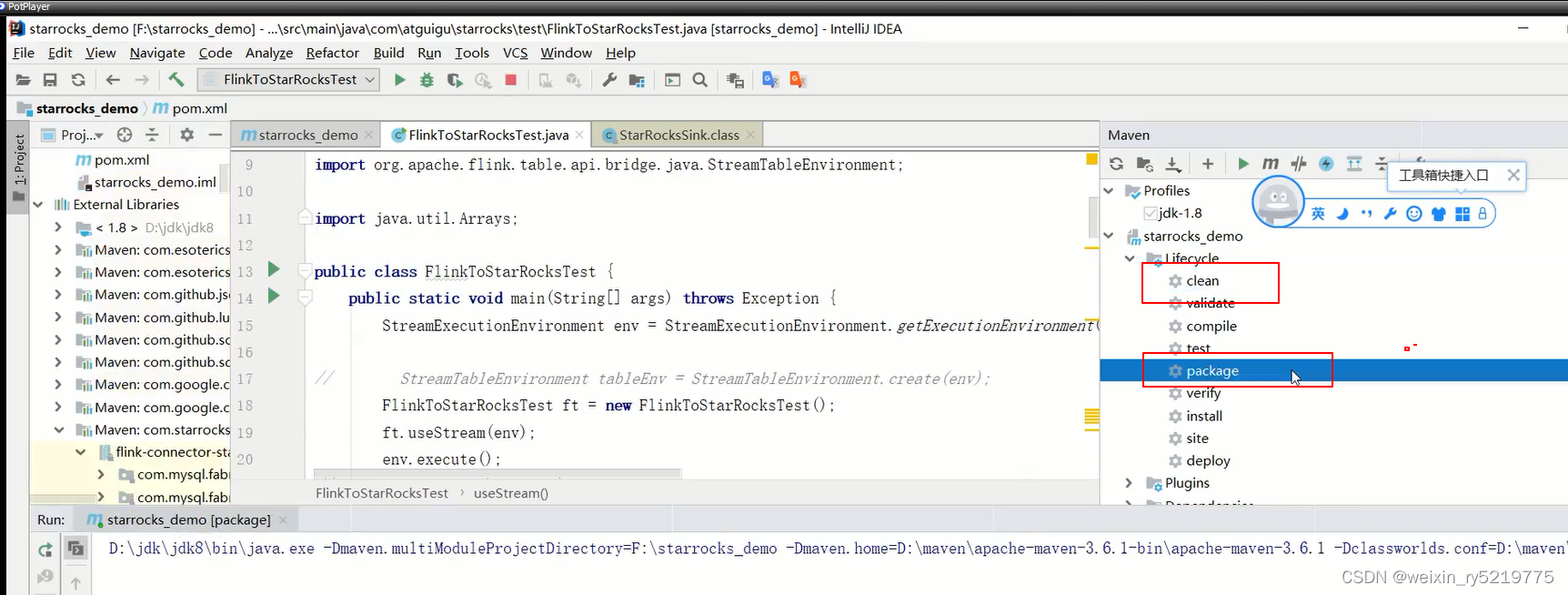The height and width of the screenshot is (595, 1568).
Task: Select FlinkToStarRocksTest.java editor tab
Action: (487, 135)
